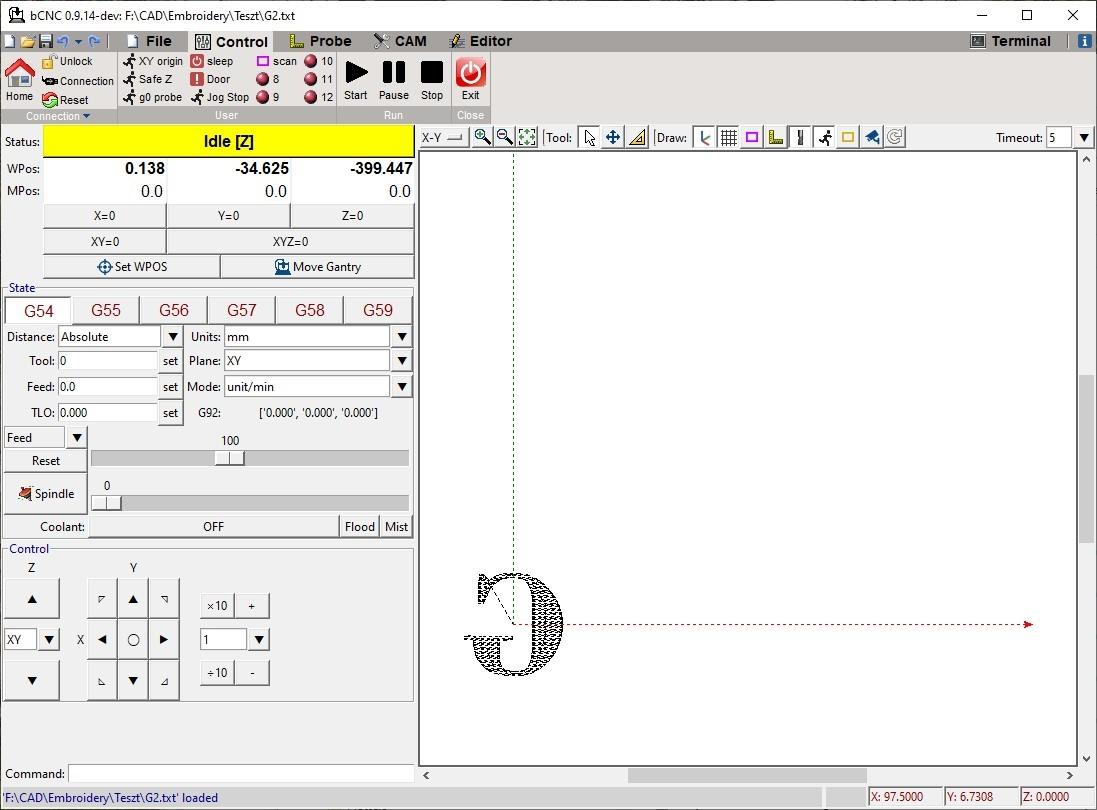The image size is (1097, 810).
Task: Open the undo history dropdown arrow
Action: click(x=78, y=41)
